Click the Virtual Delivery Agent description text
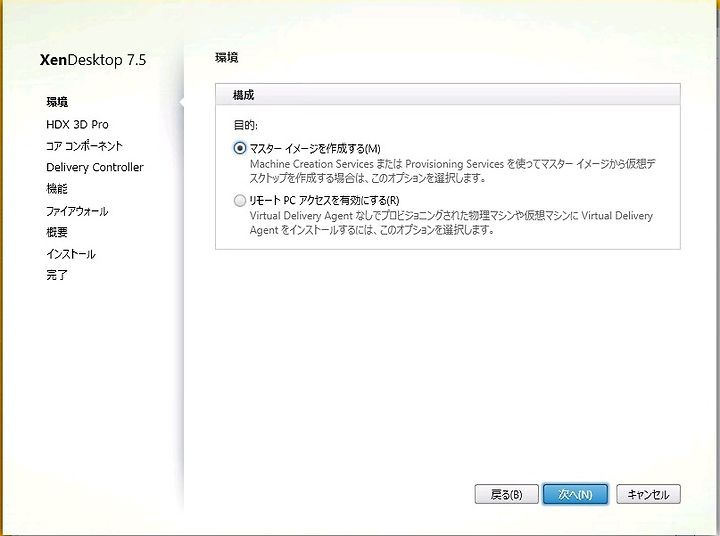 tap(451, 223)
